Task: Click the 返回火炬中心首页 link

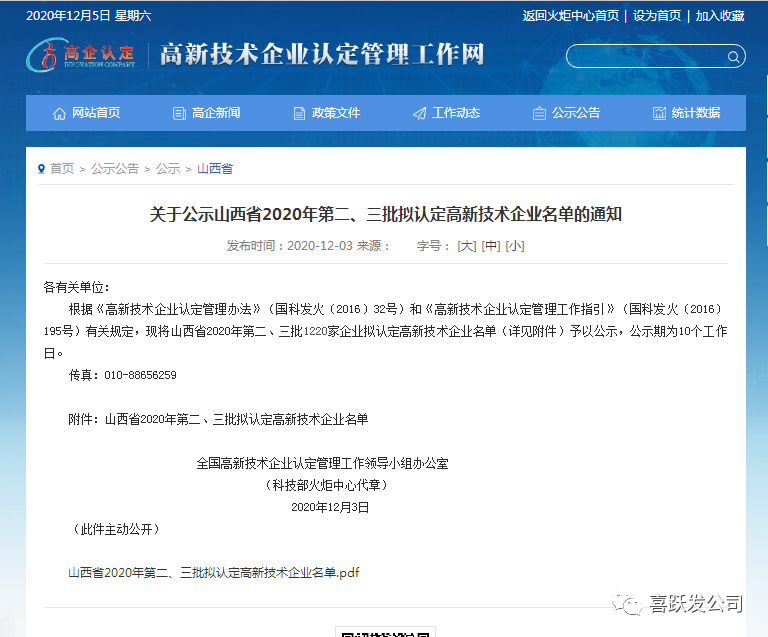Action: click(571, 16)
